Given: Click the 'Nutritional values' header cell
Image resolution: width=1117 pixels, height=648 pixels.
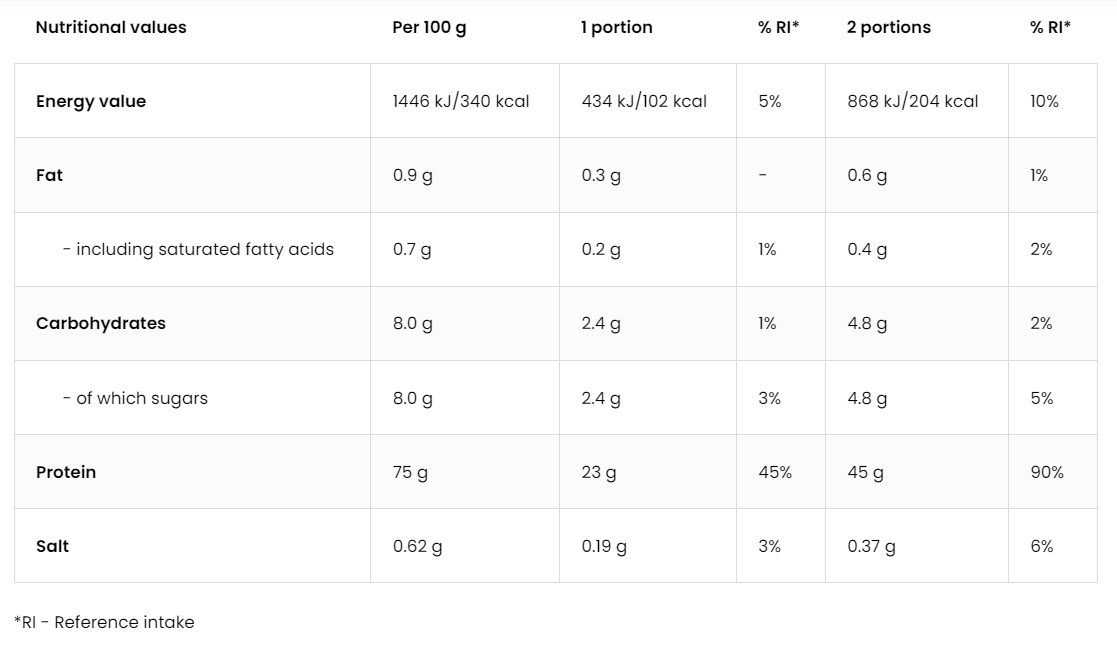Looking at the screenshot, I should [x=111, y=28].
